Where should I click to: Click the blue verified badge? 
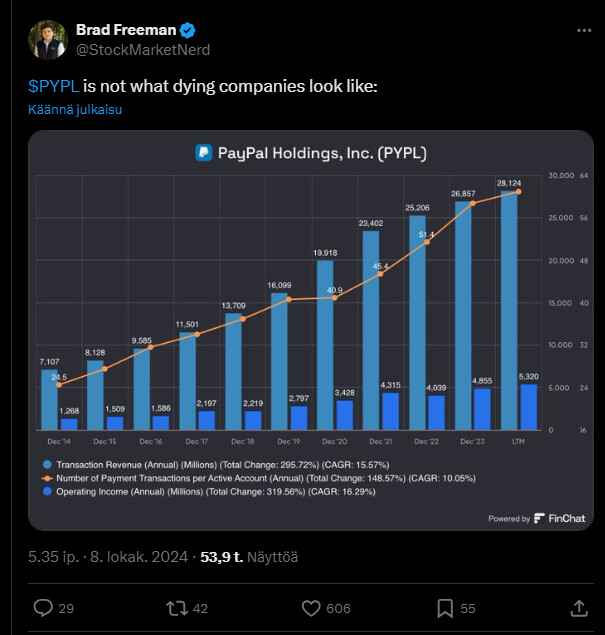pos(187,30)
